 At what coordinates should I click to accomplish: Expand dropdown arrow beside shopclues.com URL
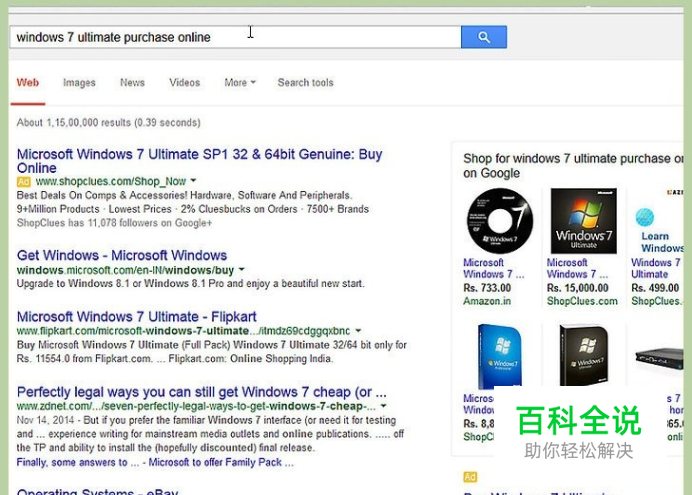[193, 181]
